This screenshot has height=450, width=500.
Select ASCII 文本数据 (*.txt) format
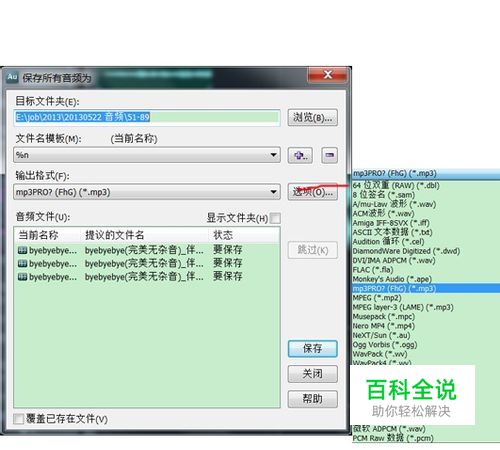pyautogui.click(x=426, y=232)
